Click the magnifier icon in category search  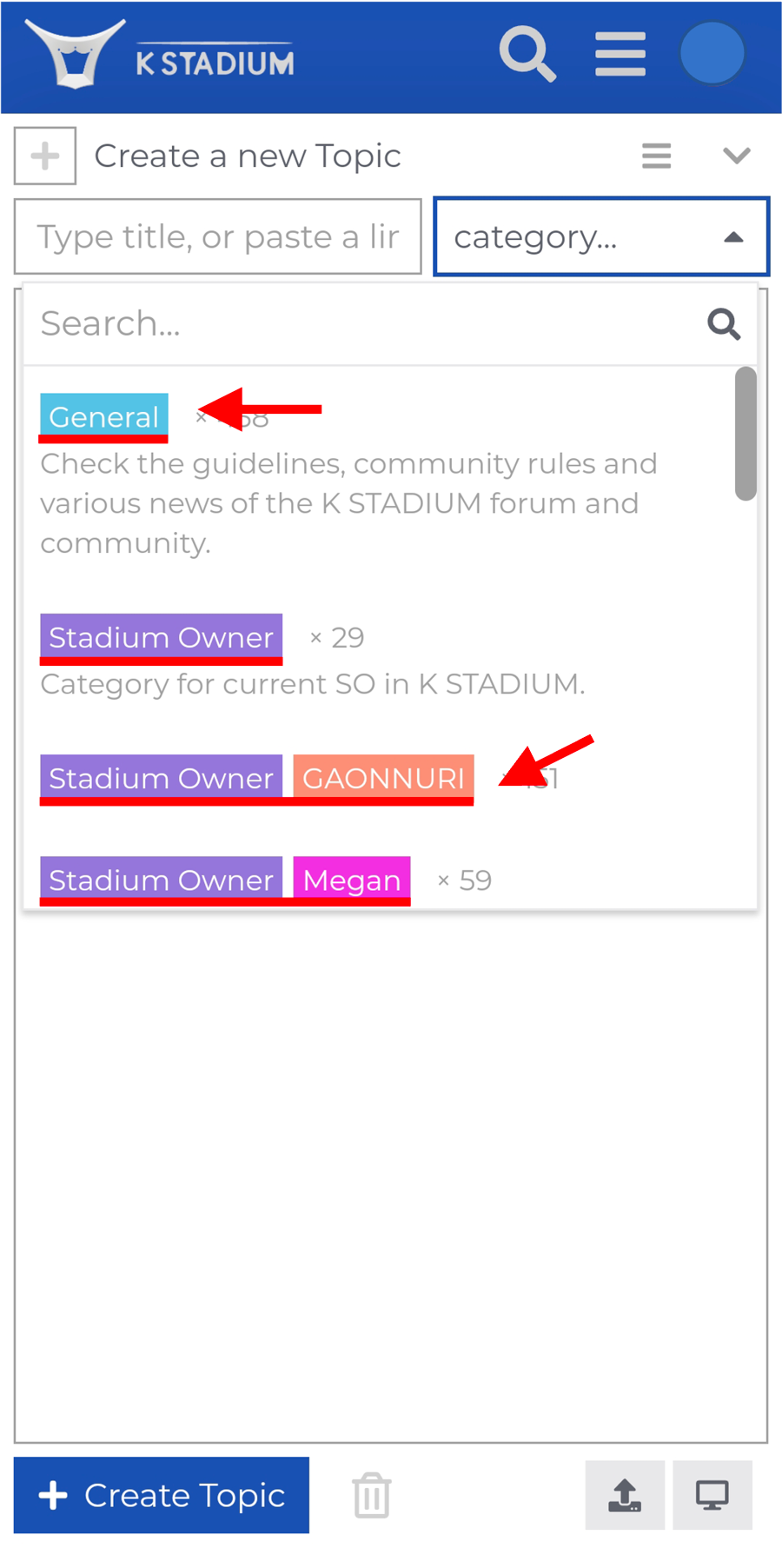[x=723, y=324]
